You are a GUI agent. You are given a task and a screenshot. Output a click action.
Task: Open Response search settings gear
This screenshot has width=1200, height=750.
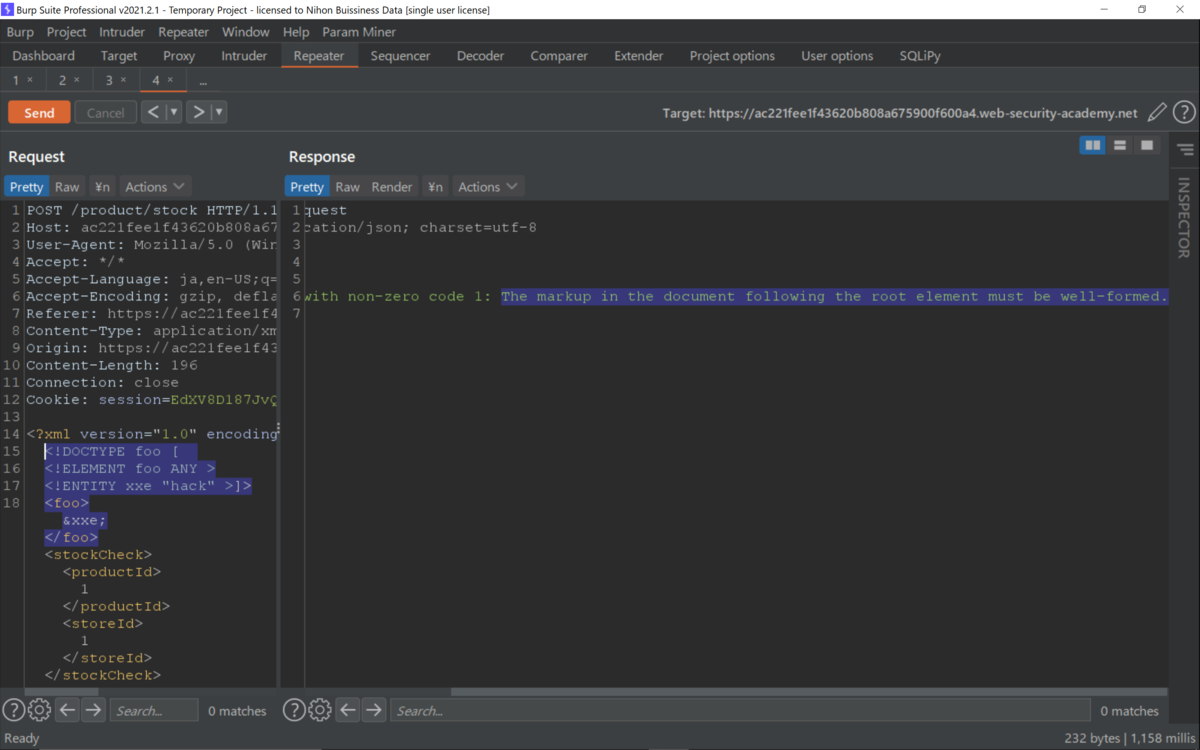319,710
